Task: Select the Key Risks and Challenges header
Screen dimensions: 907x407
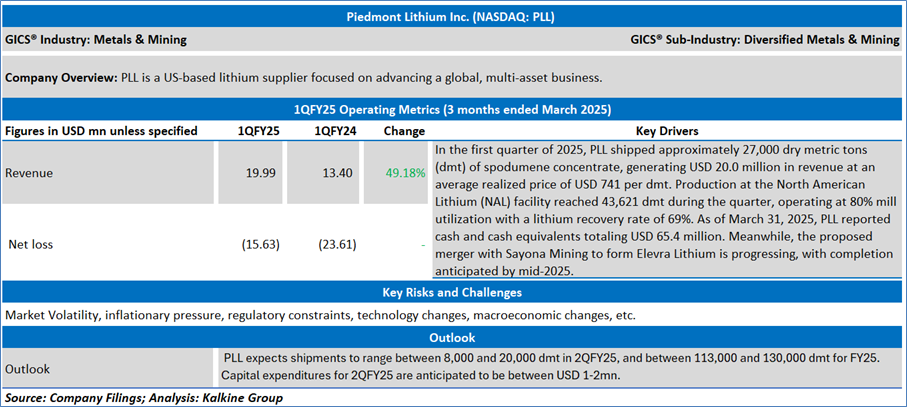Action: [453, 292]
